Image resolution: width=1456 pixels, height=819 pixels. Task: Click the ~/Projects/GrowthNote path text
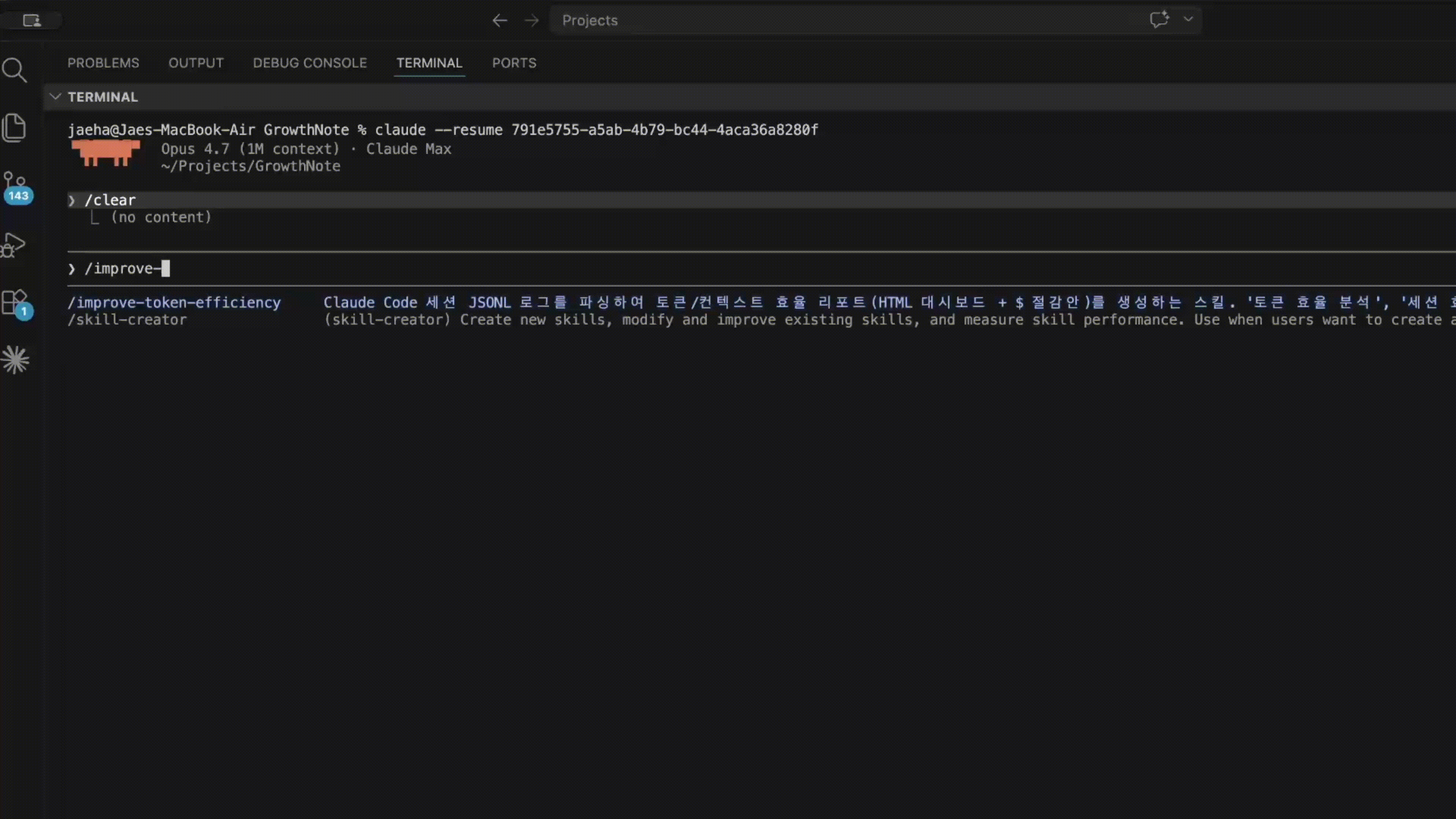pyautogui.click(x=251, y=166)
